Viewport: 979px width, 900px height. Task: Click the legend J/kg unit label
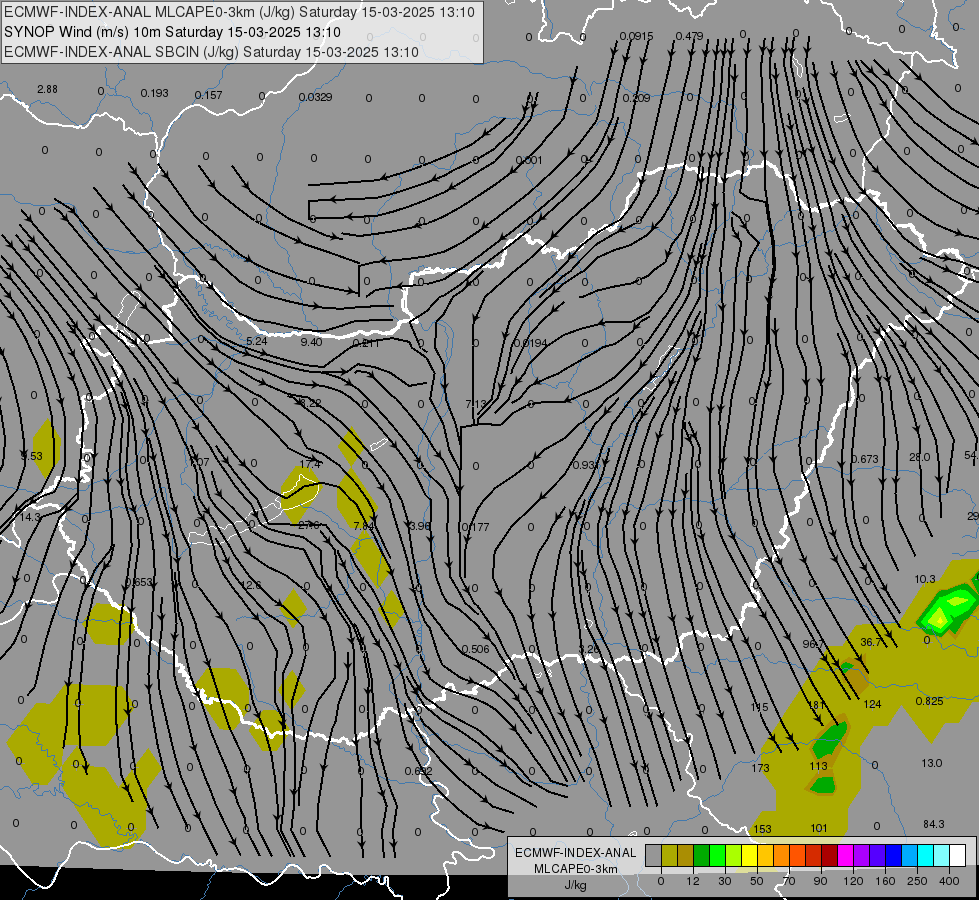coord(575,885)
